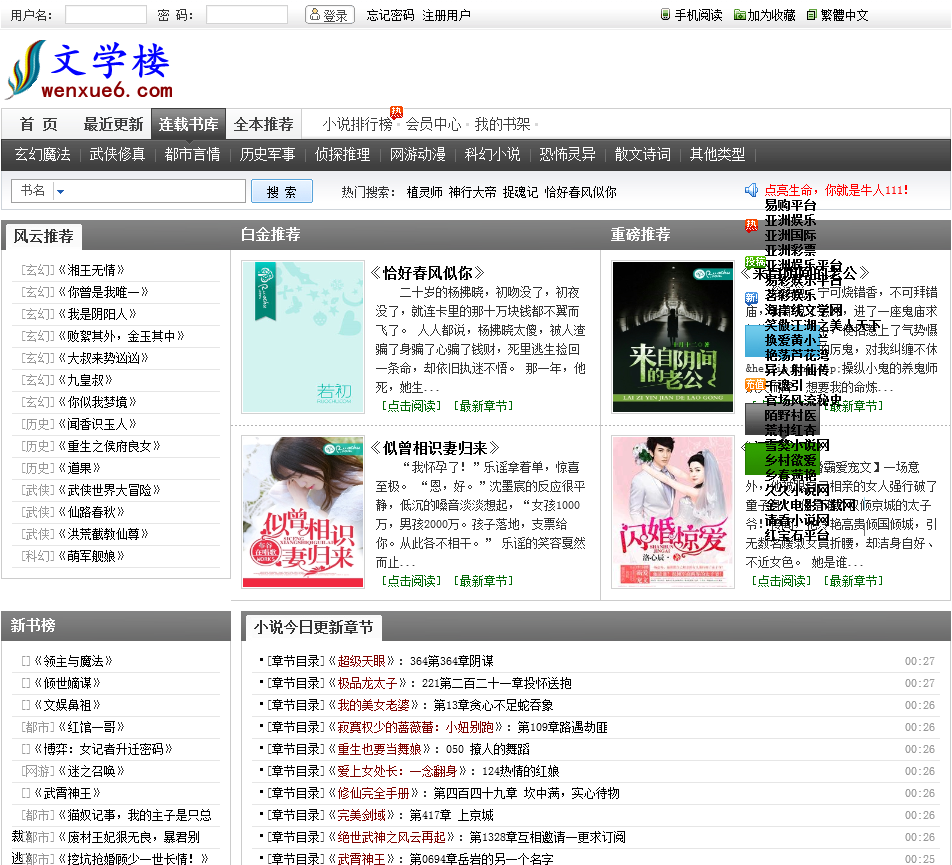Image resolution: width=952 pixels, height=865 pixels.
Task: Select the 连载书库 tab
Action: tap(188, 124)
